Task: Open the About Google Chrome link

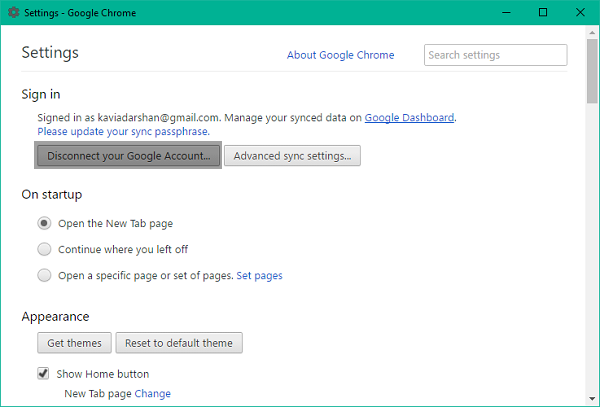Action: coord(341,55)
